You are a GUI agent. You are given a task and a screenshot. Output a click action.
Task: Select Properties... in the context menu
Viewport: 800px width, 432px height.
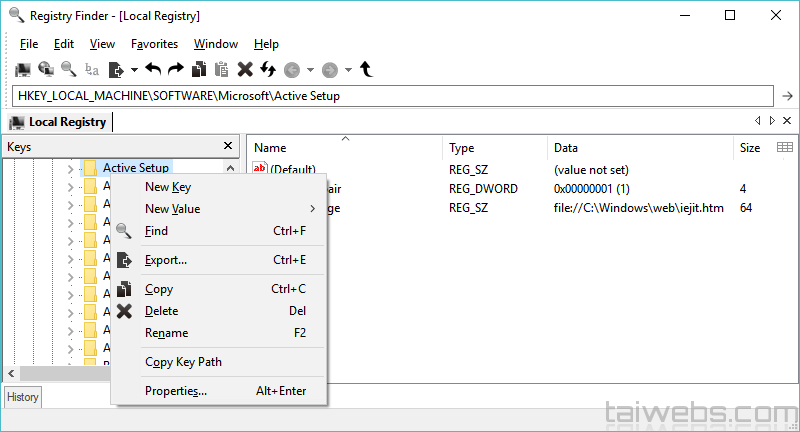coord(175,391)
